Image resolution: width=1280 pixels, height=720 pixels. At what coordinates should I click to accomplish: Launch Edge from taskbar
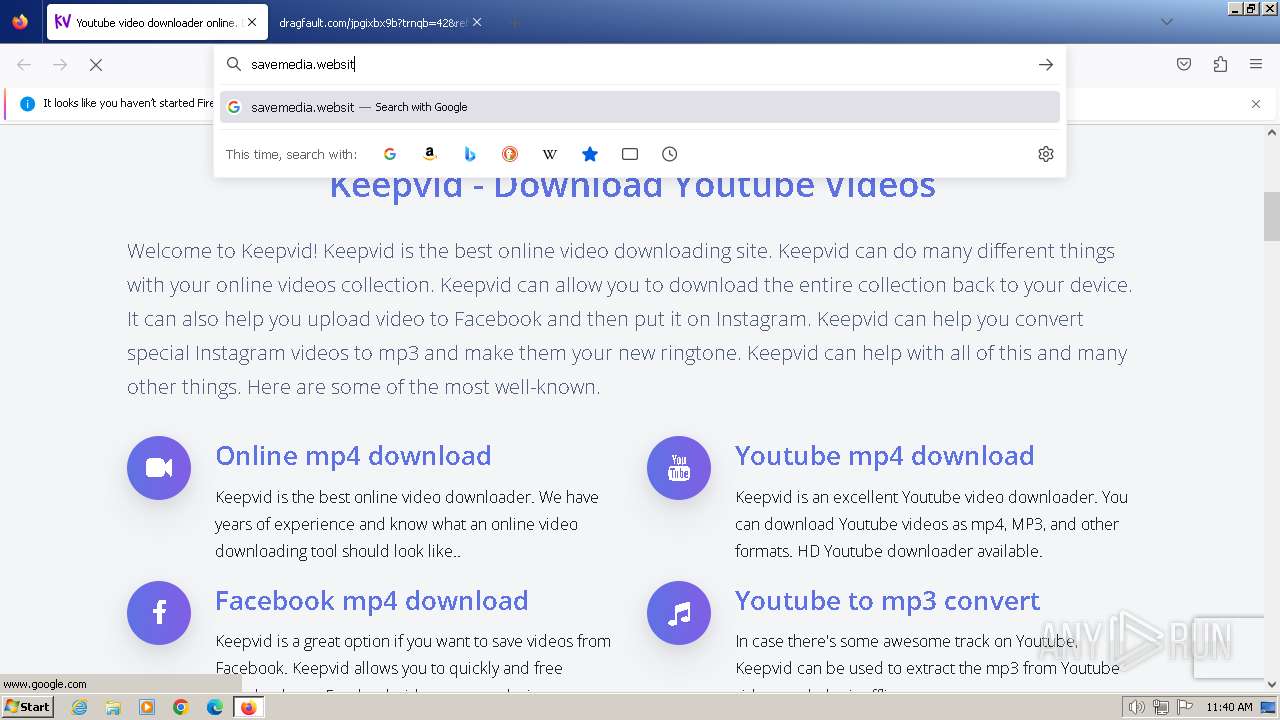215,707
